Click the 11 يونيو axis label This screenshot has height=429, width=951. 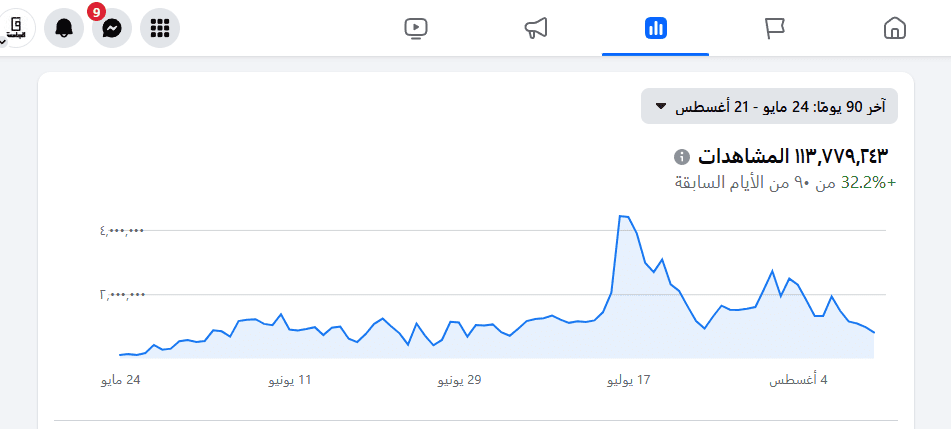pyautogui.click(x=290, y=380)
